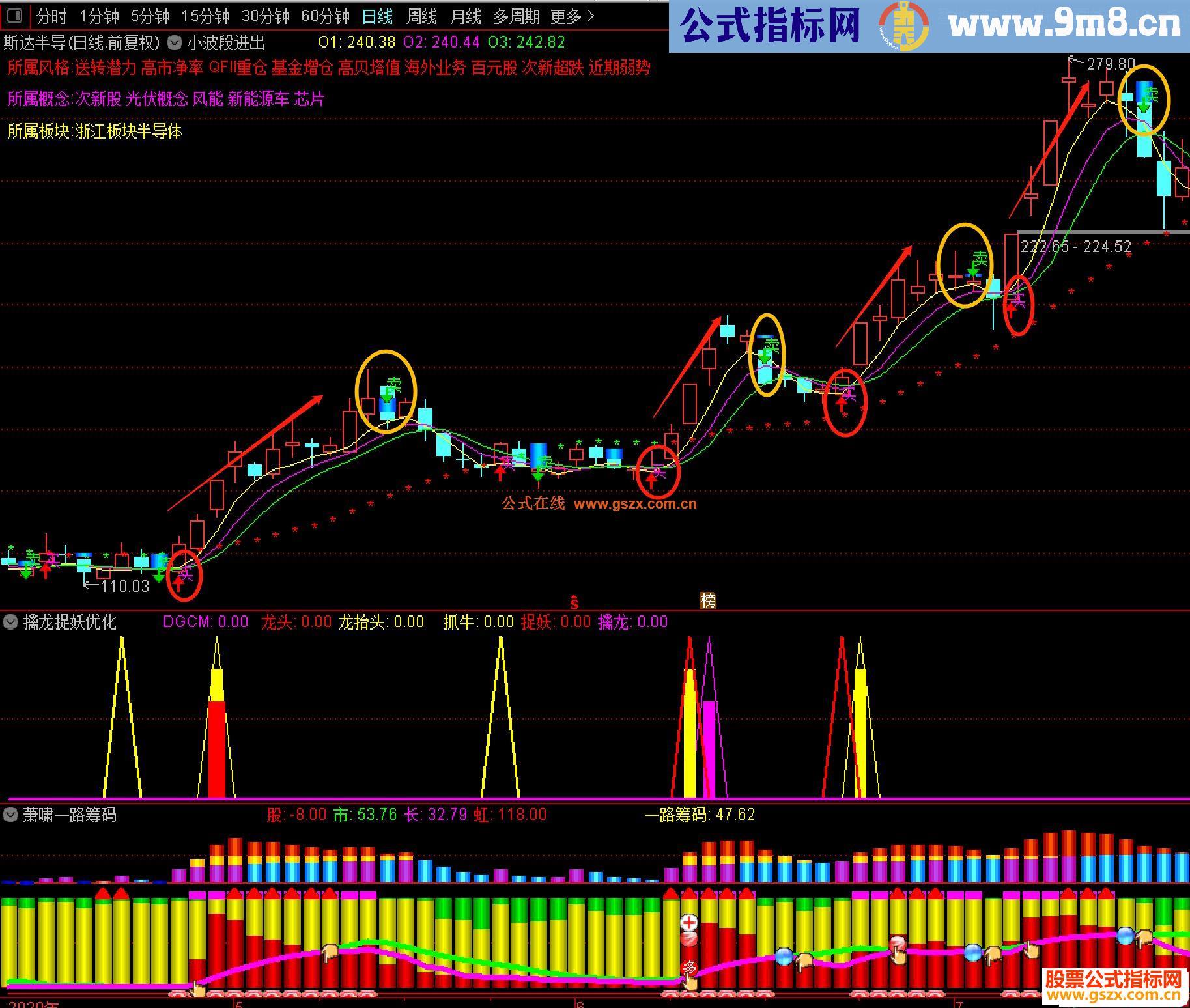
Task: Expand the 更多 period options
Action: point(573,16)
